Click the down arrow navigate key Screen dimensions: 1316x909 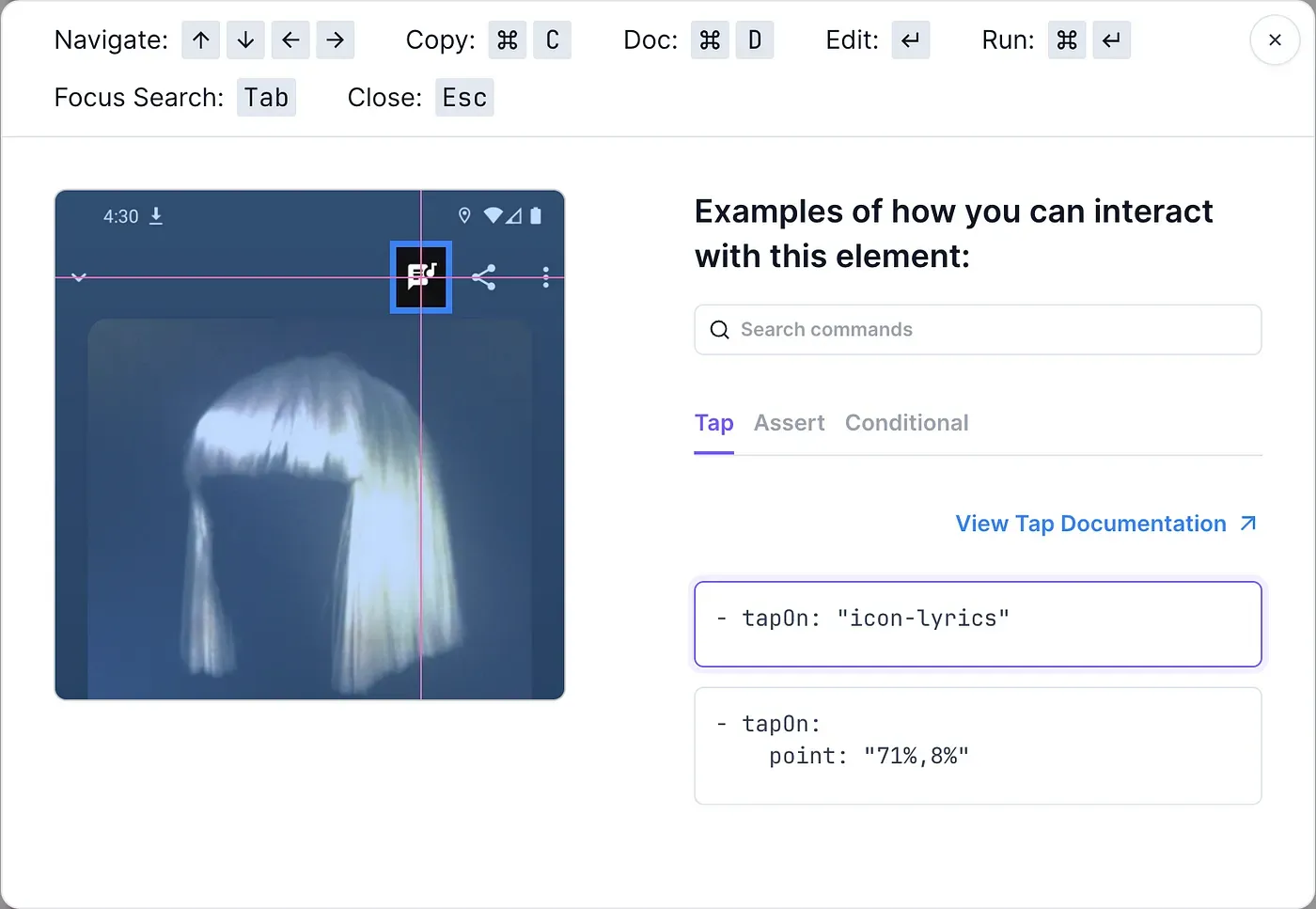245,40
